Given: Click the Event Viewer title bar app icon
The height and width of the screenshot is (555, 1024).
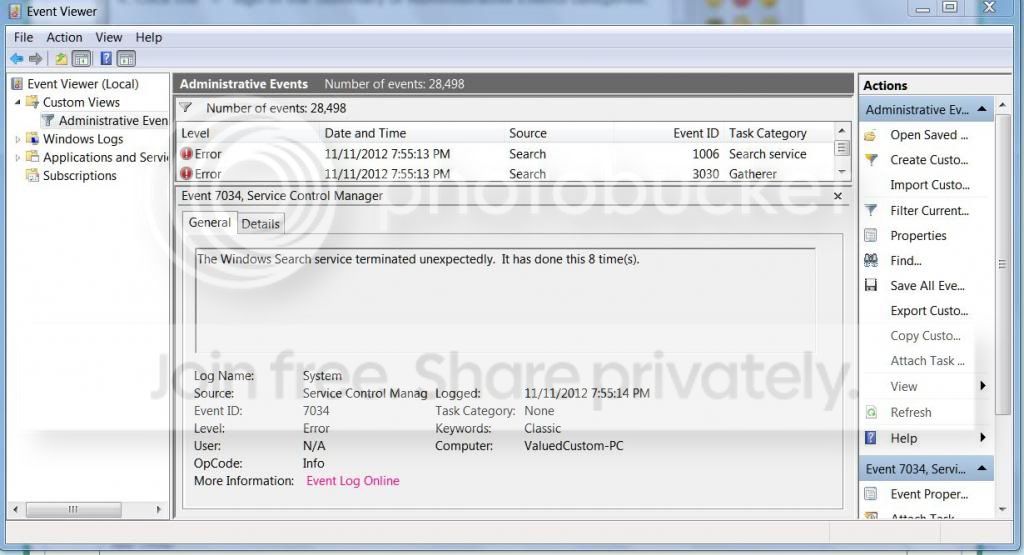Looking at the screenshot, I should tap(15, 11).
